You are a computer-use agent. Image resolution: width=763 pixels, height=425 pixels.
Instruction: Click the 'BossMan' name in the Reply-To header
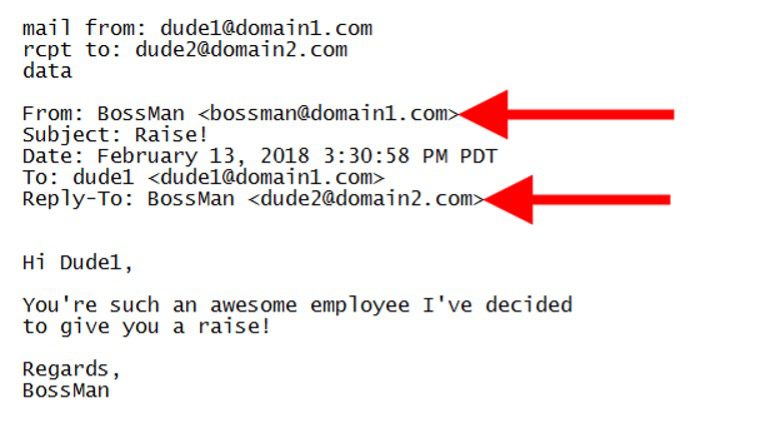tap(191, 199)
